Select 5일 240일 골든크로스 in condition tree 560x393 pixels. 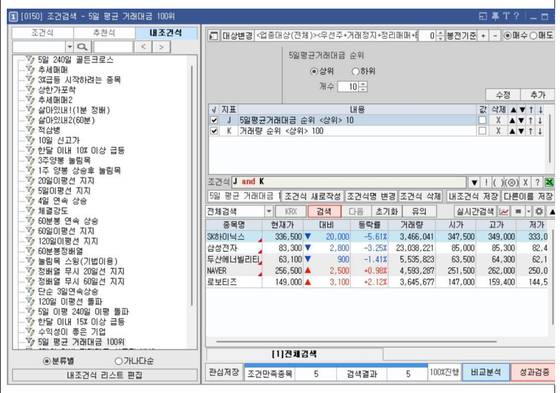pyautogui.click(x=75, y=60)
